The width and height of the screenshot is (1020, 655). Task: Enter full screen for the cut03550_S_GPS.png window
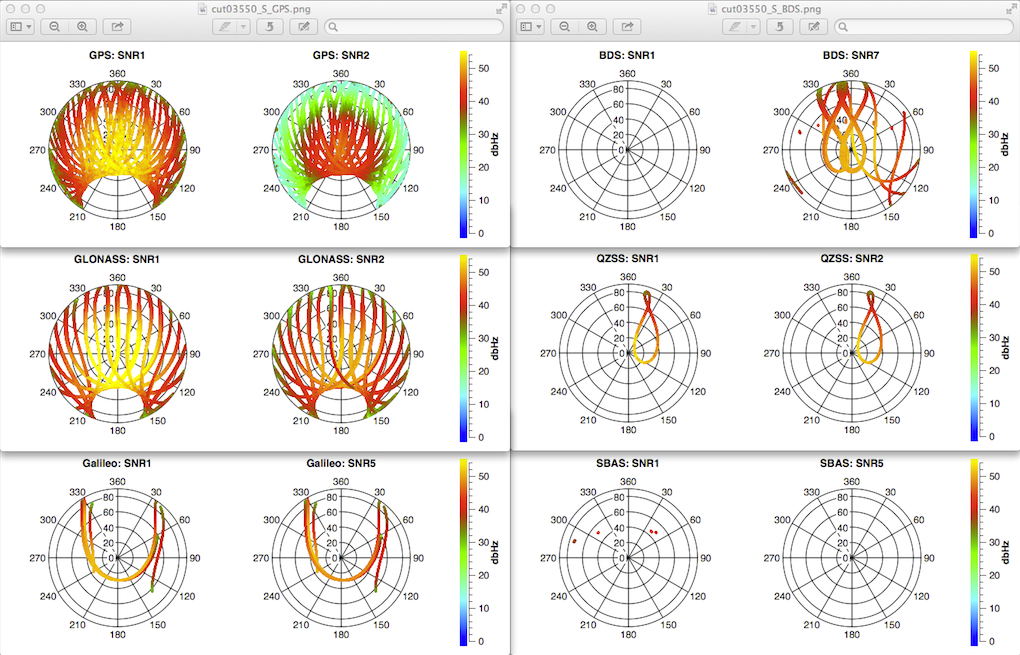click(x=500, y=8)
